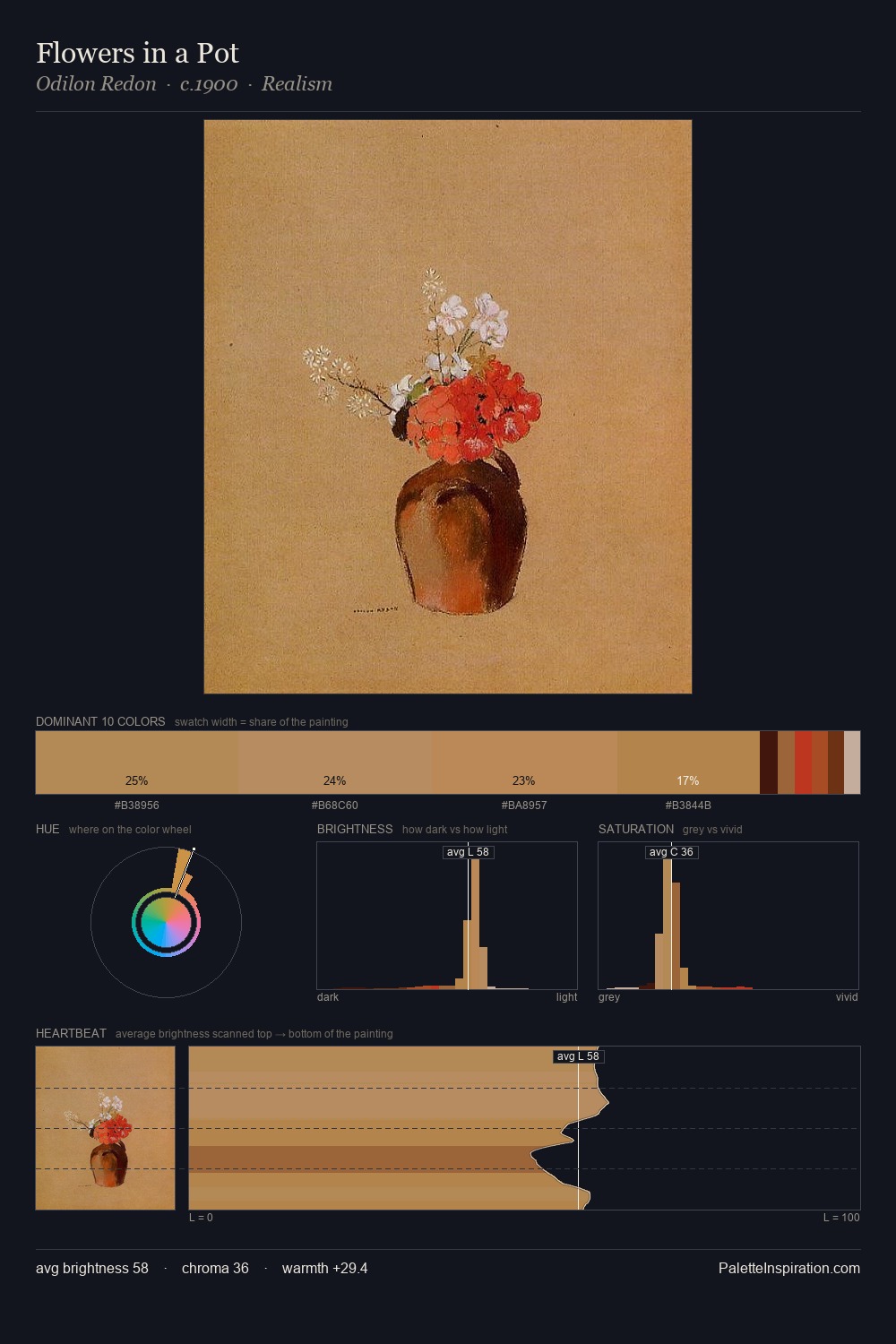Click the 'avg C 36' label in Saturation chart
The height and width of the screenshot is (1344, 896).
pos(671,852)
